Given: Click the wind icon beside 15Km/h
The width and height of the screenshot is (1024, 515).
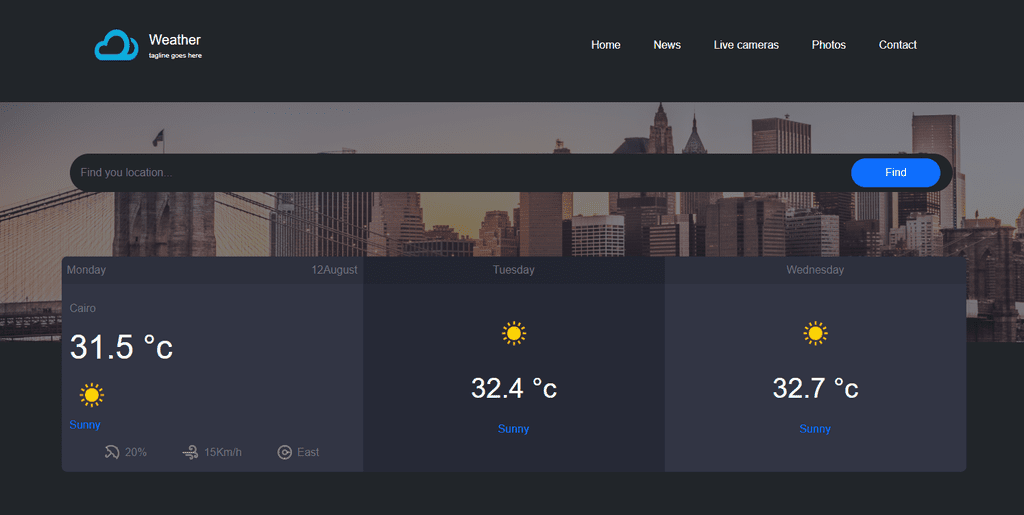Looking at the screenshot, I should (x=190, y=452).
